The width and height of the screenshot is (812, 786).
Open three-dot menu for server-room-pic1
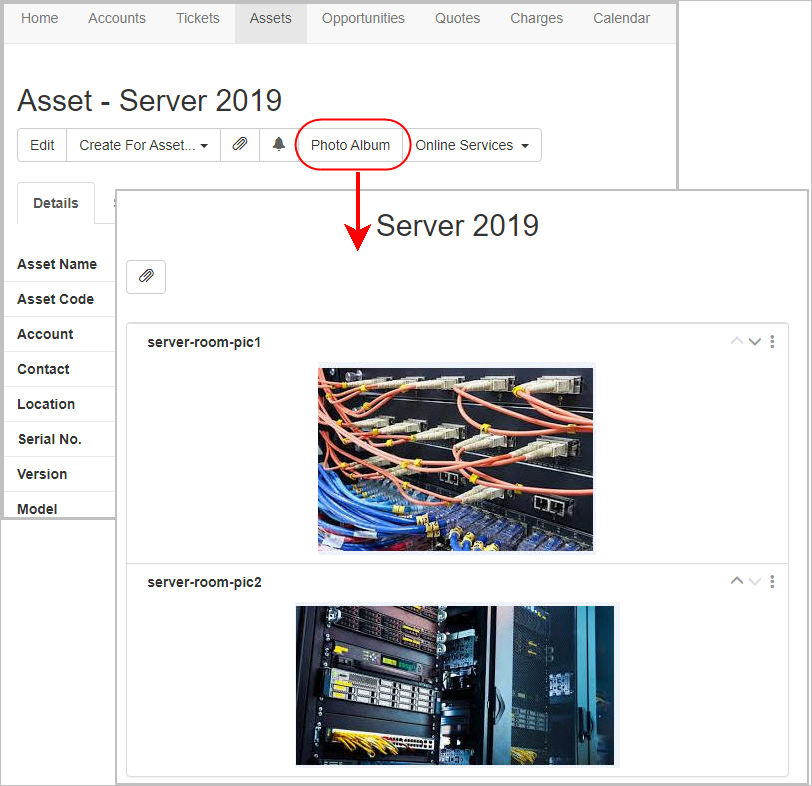772,342
